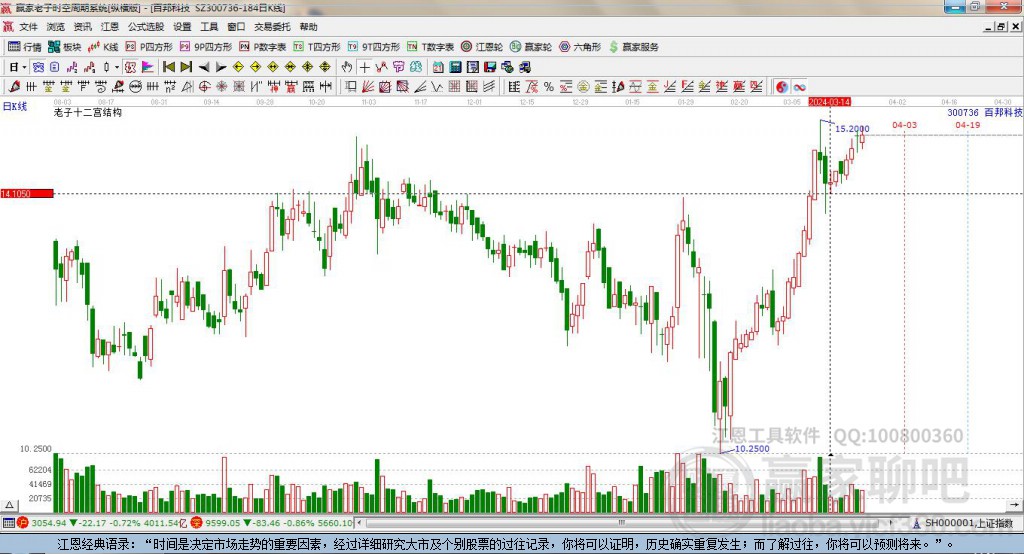The height and width of the screenshot is (554, 1024).
Task: Open the 日 period dropdown
Action: [x=18, y=67]
